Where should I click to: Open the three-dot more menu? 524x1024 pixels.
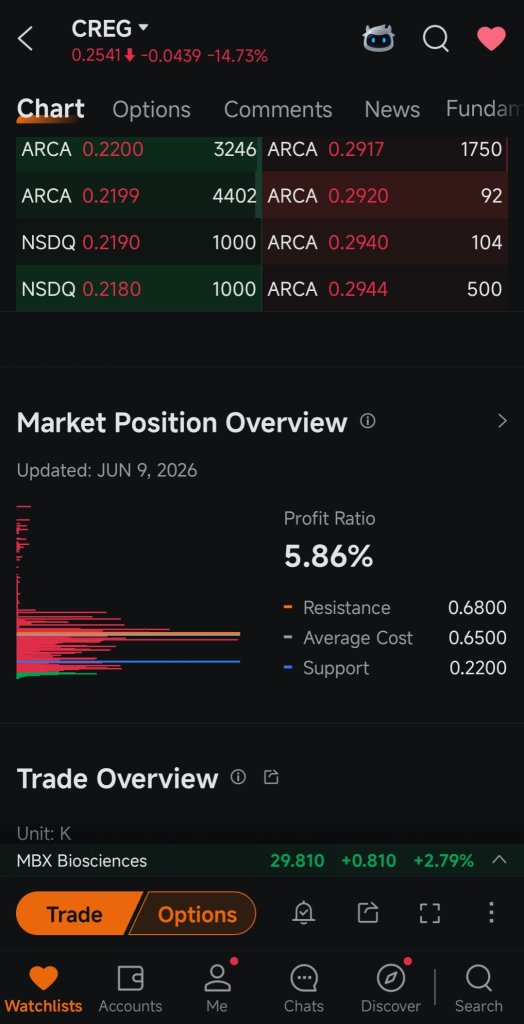491,912
